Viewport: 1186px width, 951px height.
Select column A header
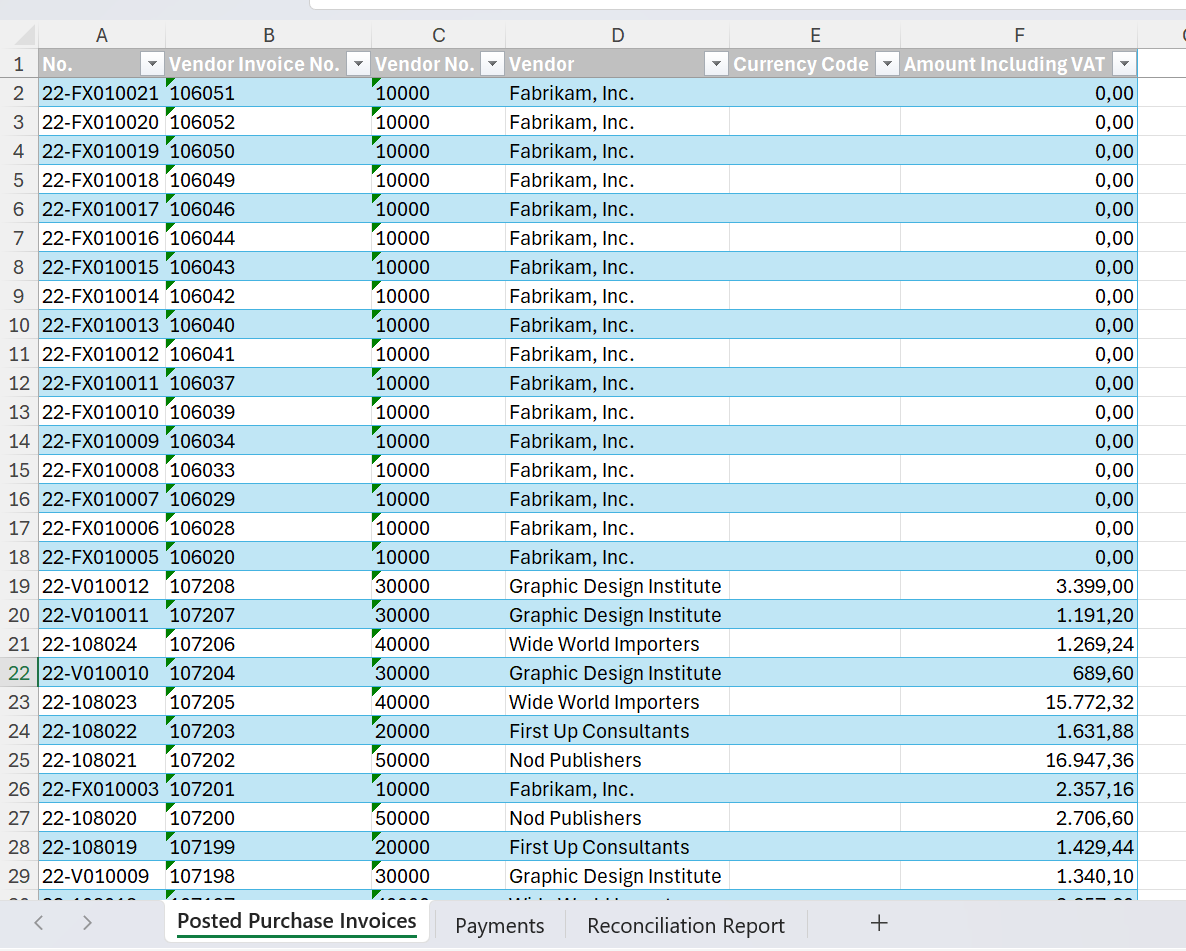click(102, 36)
